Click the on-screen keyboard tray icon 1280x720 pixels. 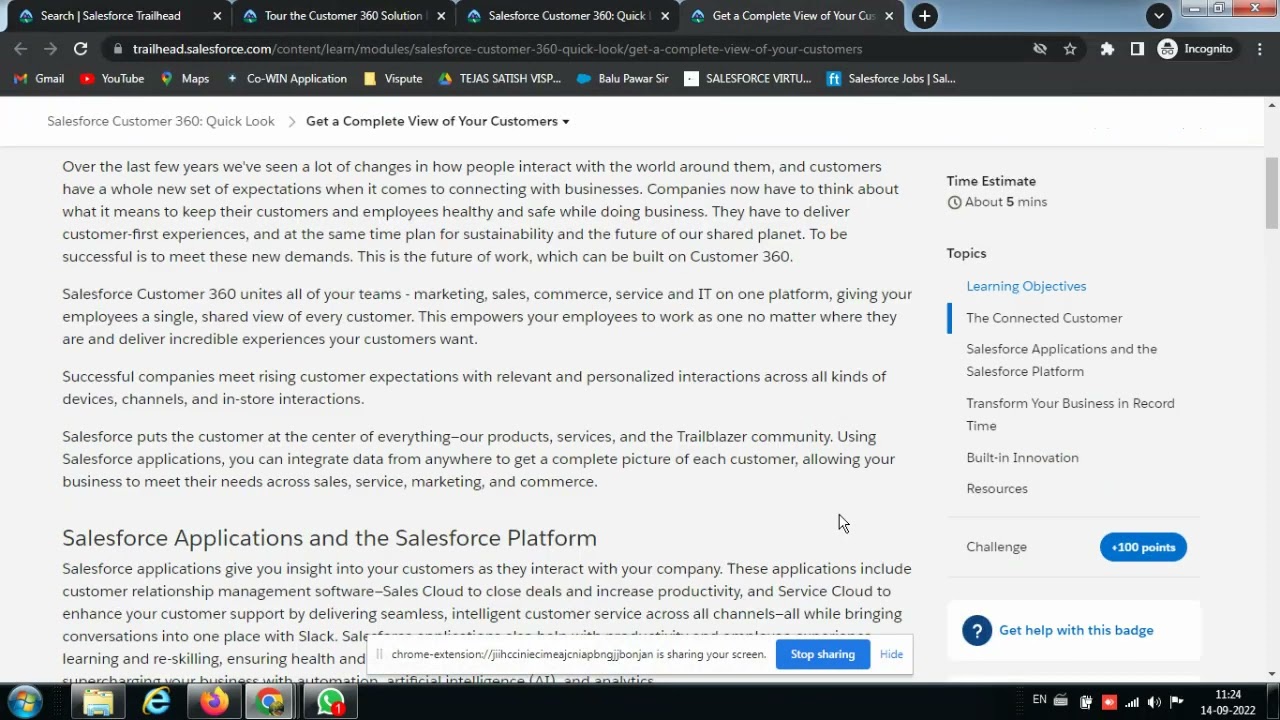[x=1061, y=701]
